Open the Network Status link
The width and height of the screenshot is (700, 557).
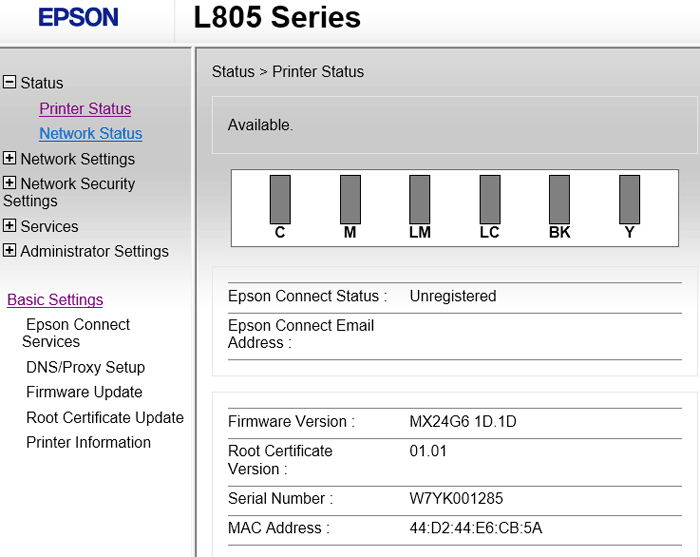click(x=90, y=134)
